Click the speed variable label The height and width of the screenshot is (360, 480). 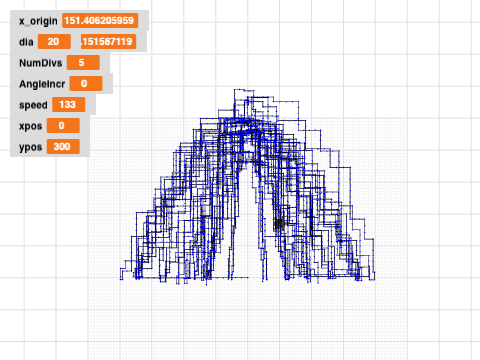click(x=33, y=105)
